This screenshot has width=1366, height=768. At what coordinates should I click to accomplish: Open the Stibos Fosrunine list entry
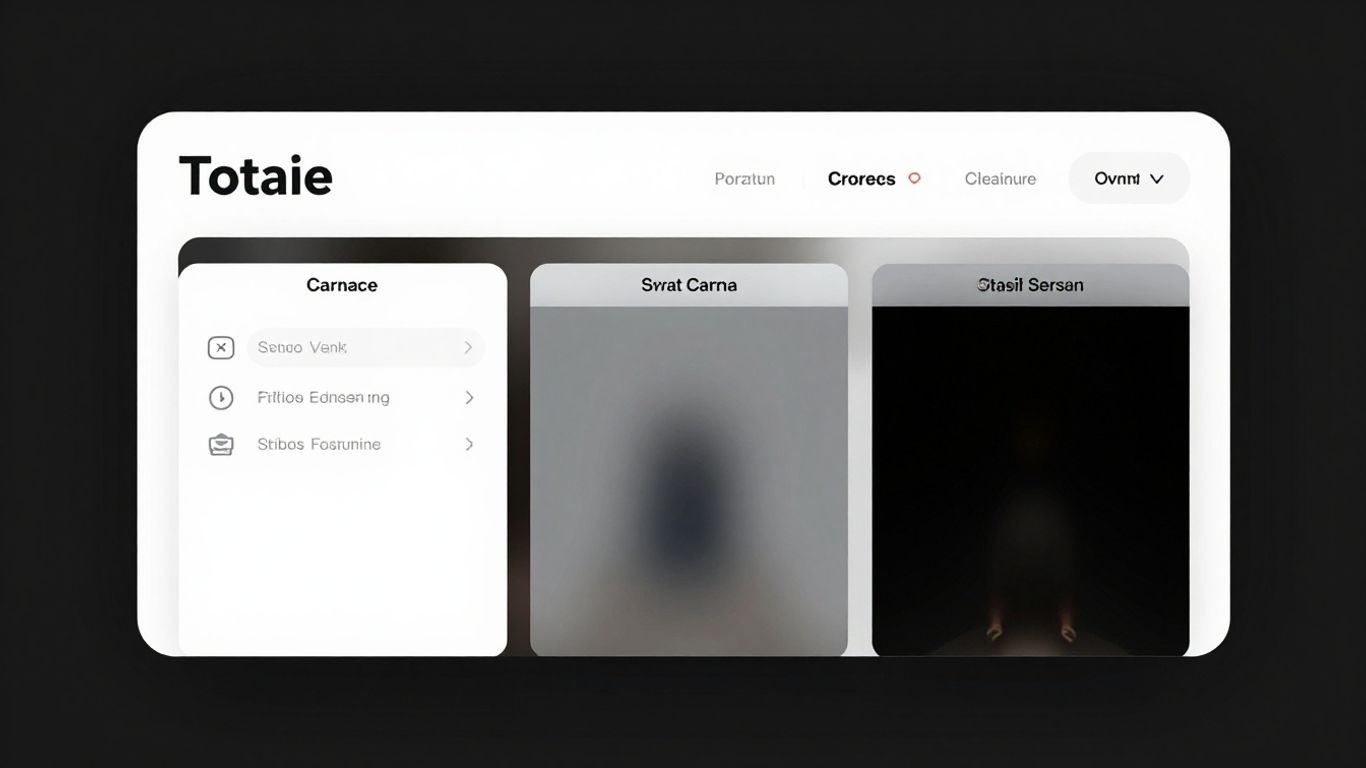coord(319,445)
